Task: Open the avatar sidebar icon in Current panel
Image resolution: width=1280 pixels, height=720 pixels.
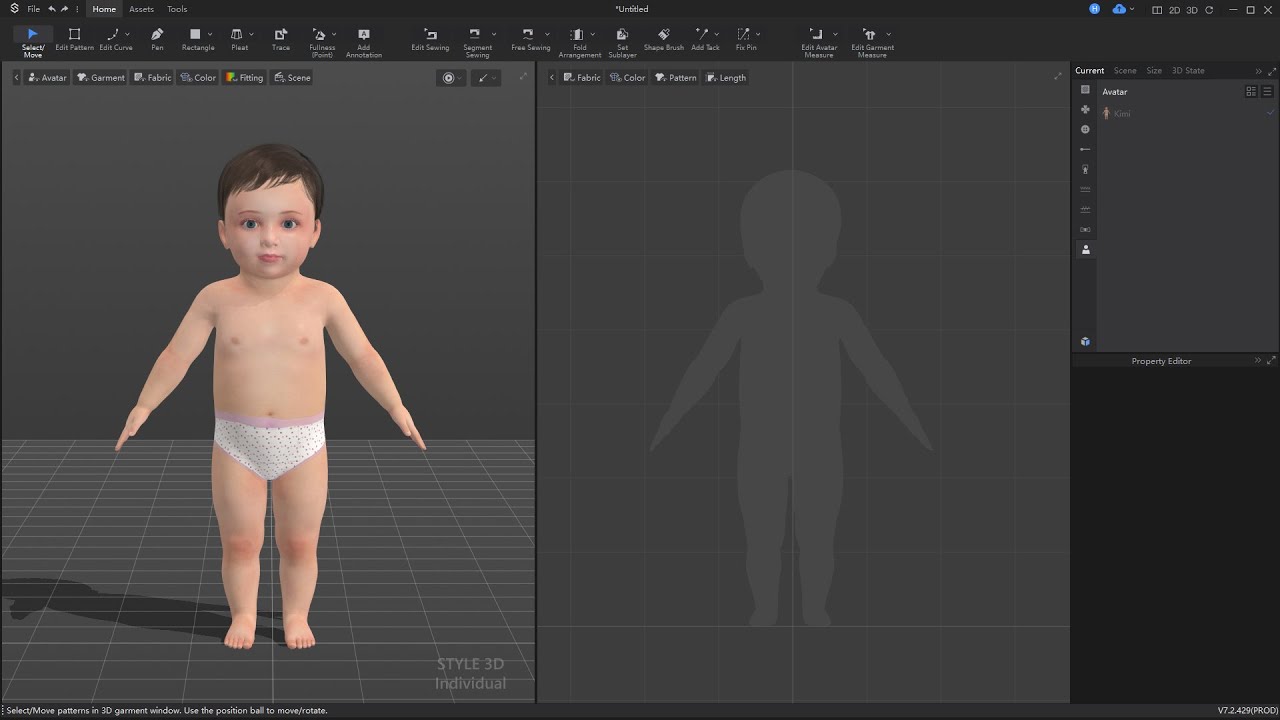Action: pos(1085,250)
